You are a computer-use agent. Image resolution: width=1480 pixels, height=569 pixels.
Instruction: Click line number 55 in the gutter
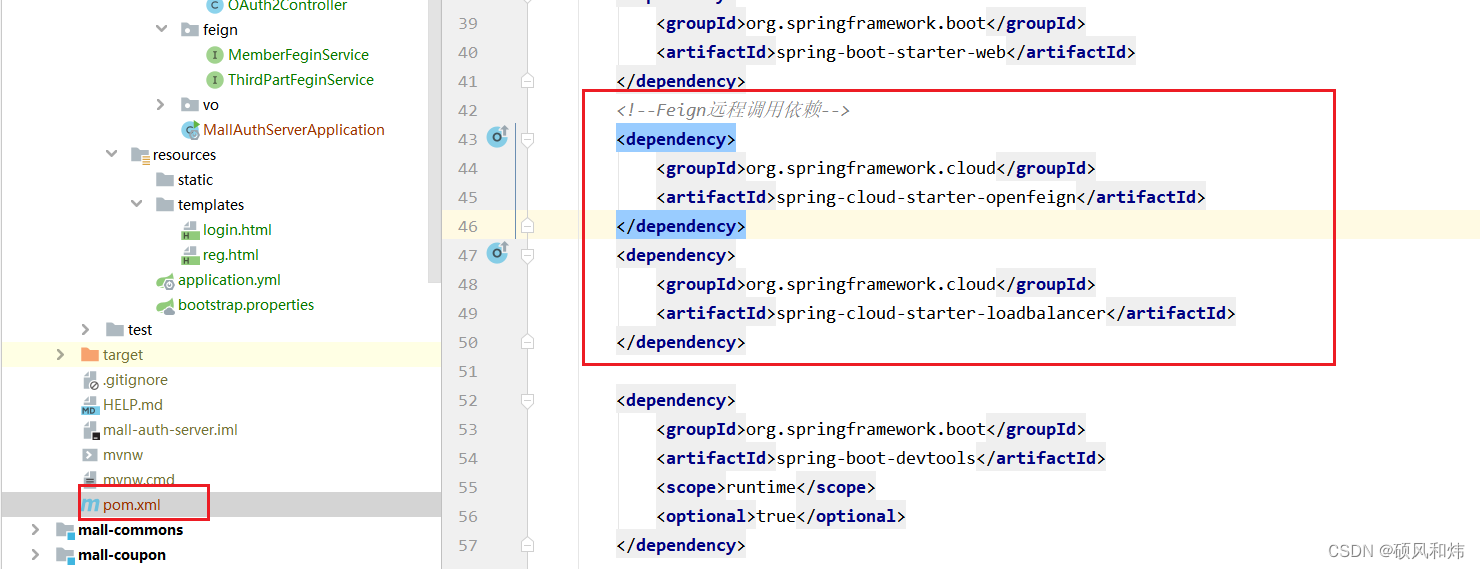coord(467,487)
